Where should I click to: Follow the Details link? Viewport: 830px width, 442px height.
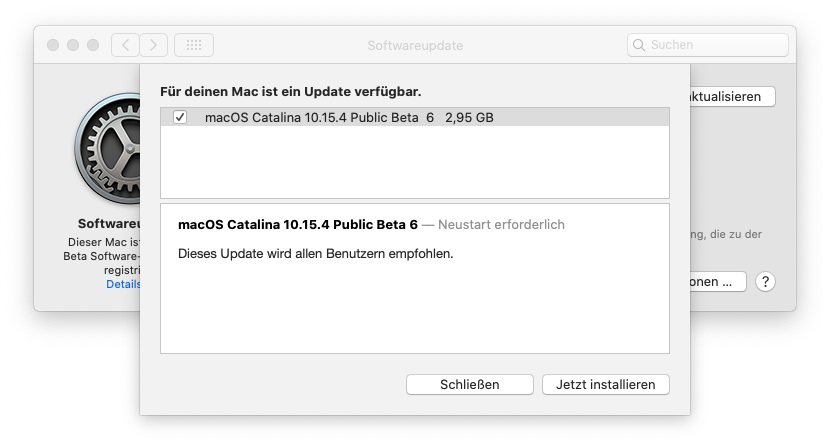pos(123,284)
